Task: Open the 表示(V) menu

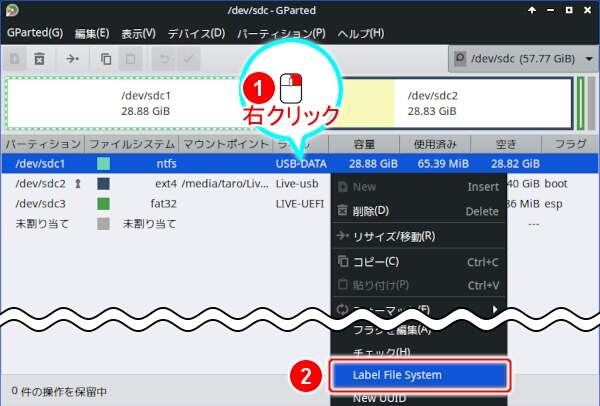Action: click(x=139, y=33)
